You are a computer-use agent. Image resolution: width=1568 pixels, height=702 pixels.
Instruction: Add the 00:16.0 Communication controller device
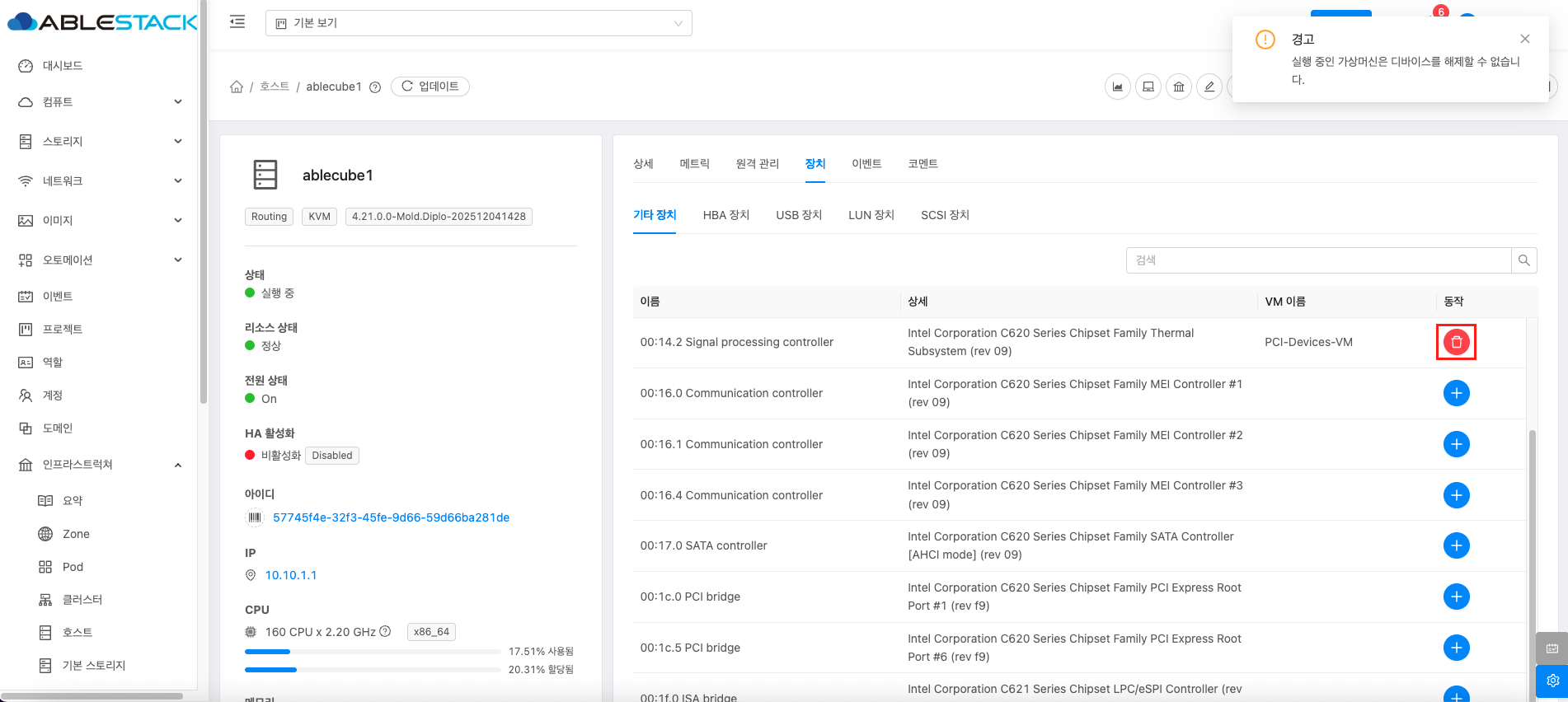click(x=1456, y=393)
